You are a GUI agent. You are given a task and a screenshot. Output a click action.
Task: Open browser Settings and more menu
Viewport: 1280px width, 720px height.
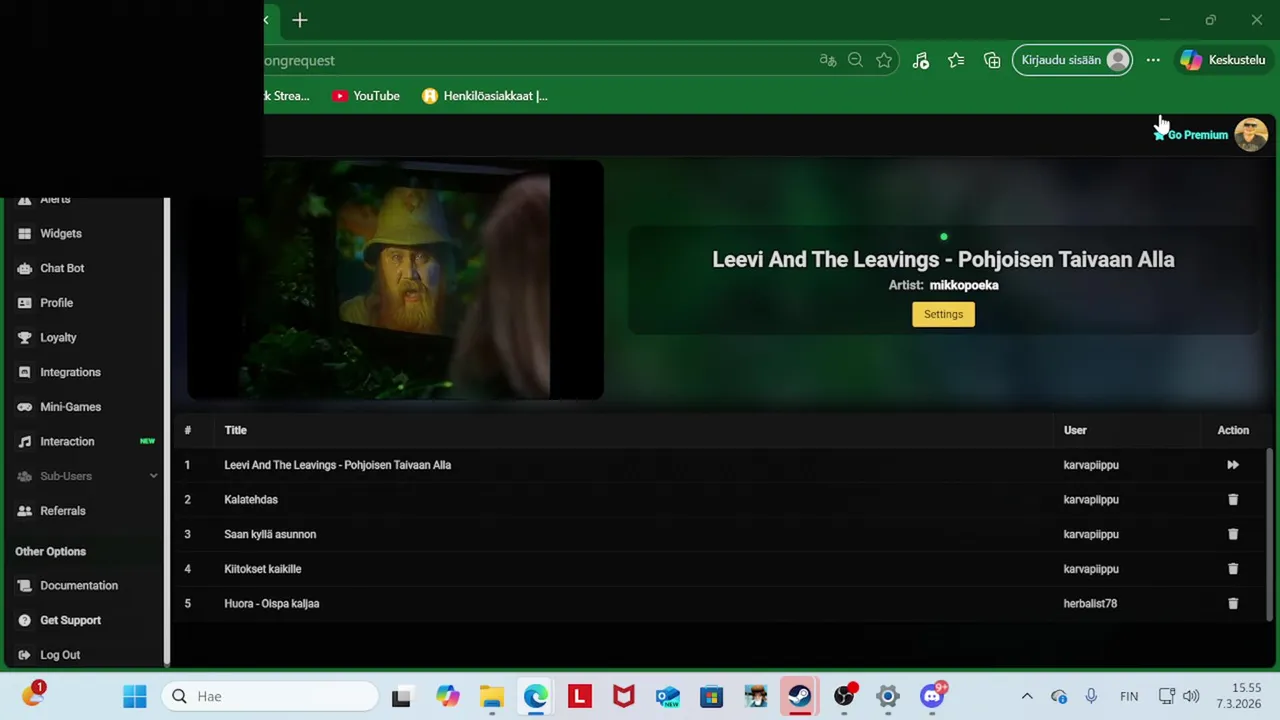click(x=1153, y=60)
